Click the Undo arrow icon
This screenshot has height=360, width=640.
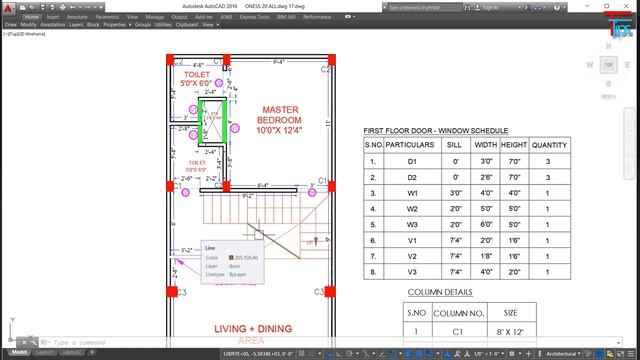point(72,7)
